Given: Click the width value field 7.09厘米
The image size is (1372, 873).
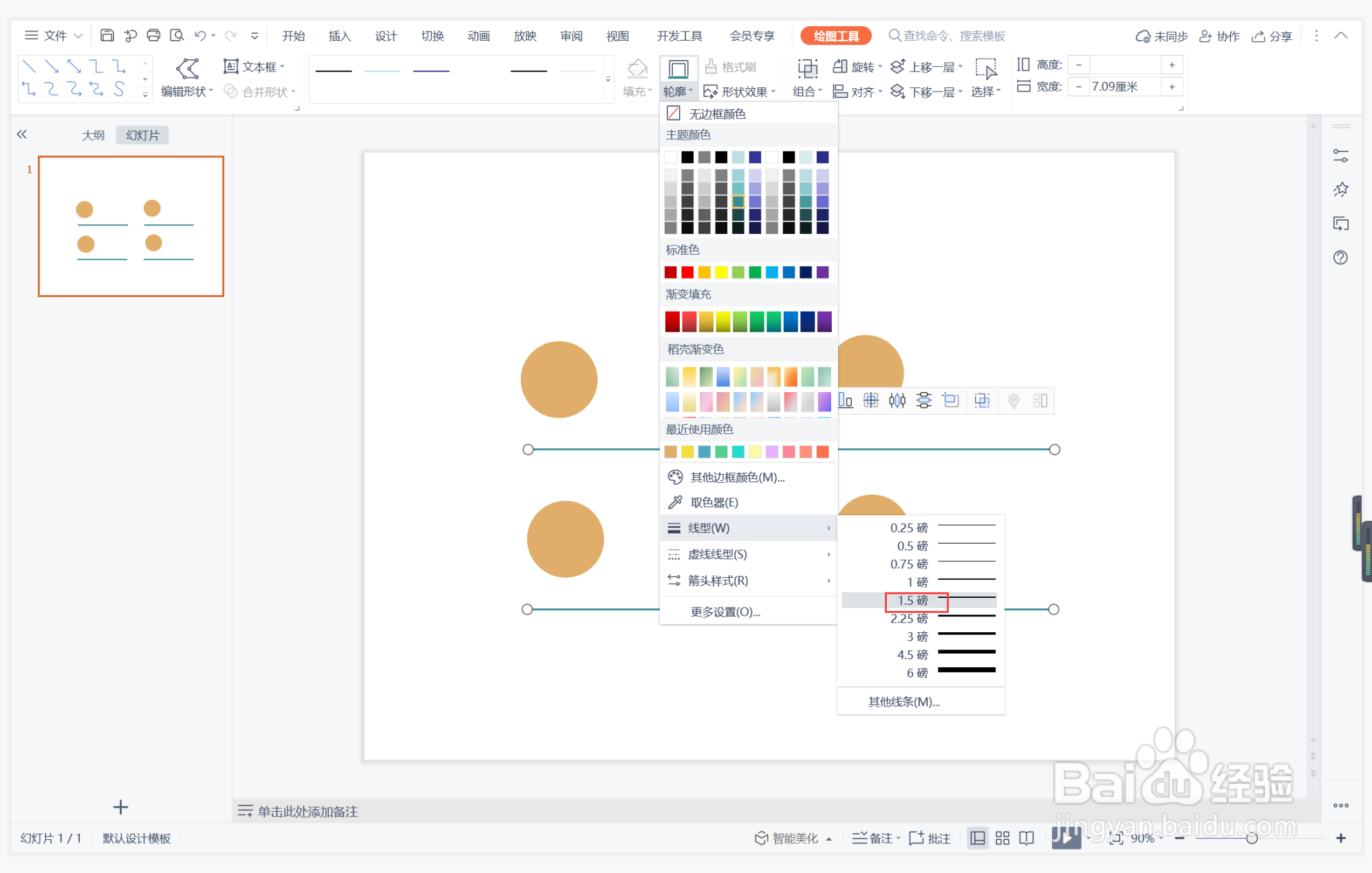Looking at the screenshot, I should 1124,87.
